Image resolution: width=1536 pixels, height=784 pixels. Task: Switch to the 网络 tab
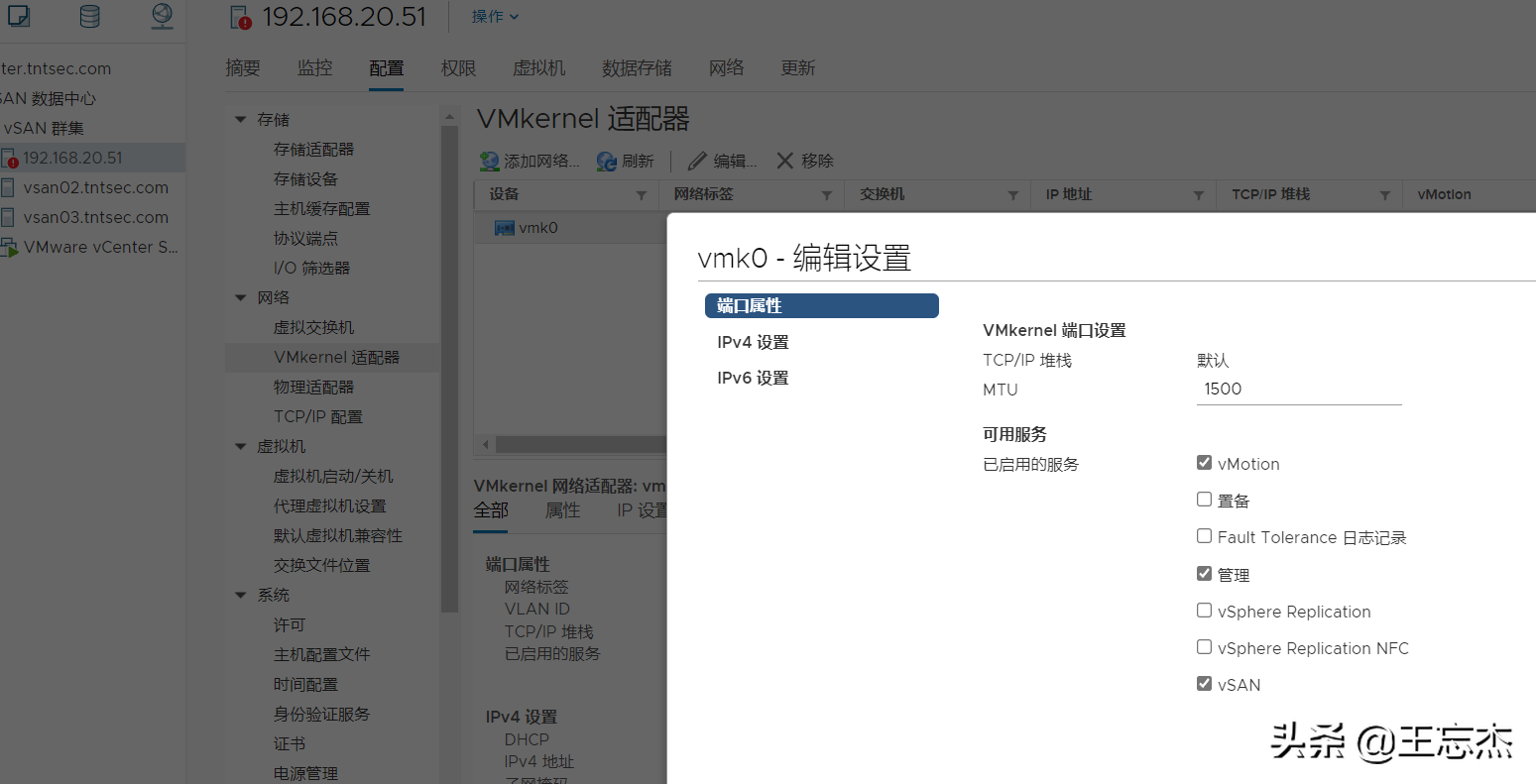[727, 68]
